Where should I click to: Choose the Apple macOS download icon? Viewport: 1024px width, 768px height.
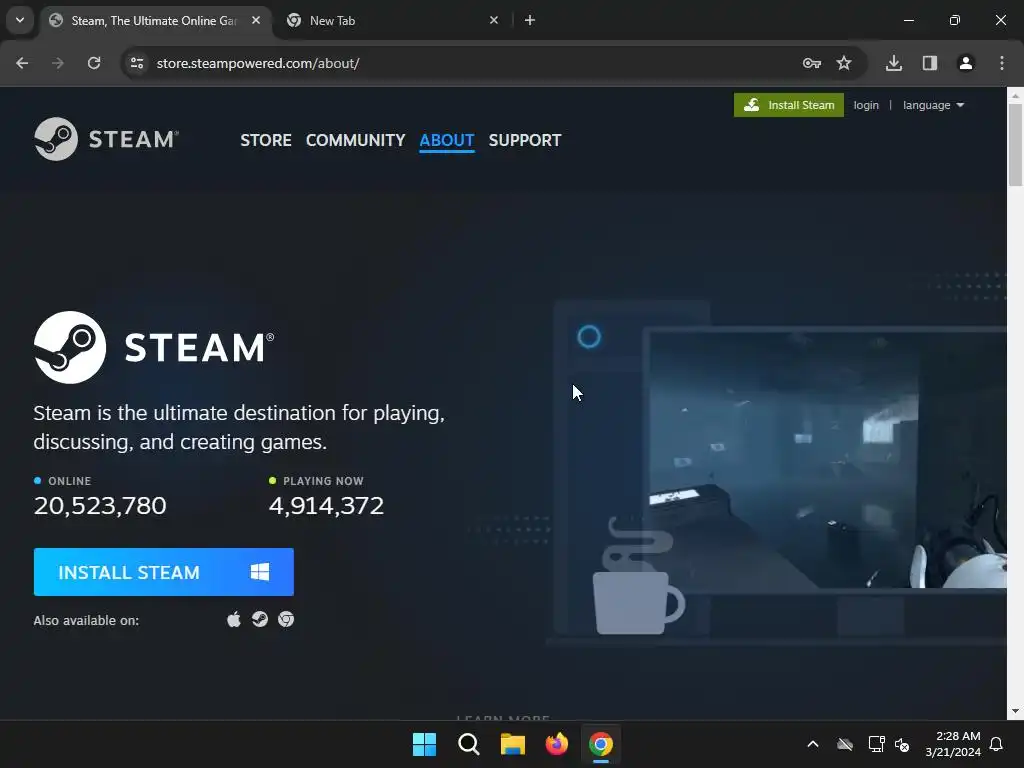[x=234, y=619]
